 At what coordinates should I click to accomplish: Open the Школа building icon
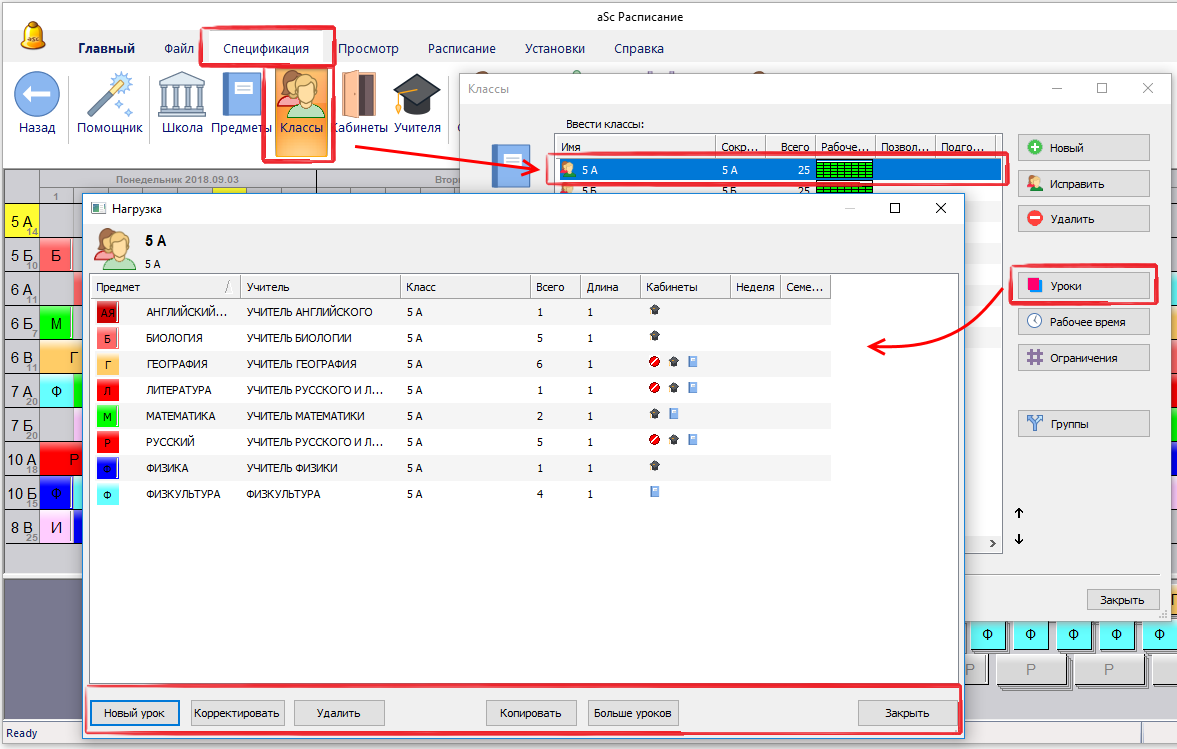click(182, 96)
